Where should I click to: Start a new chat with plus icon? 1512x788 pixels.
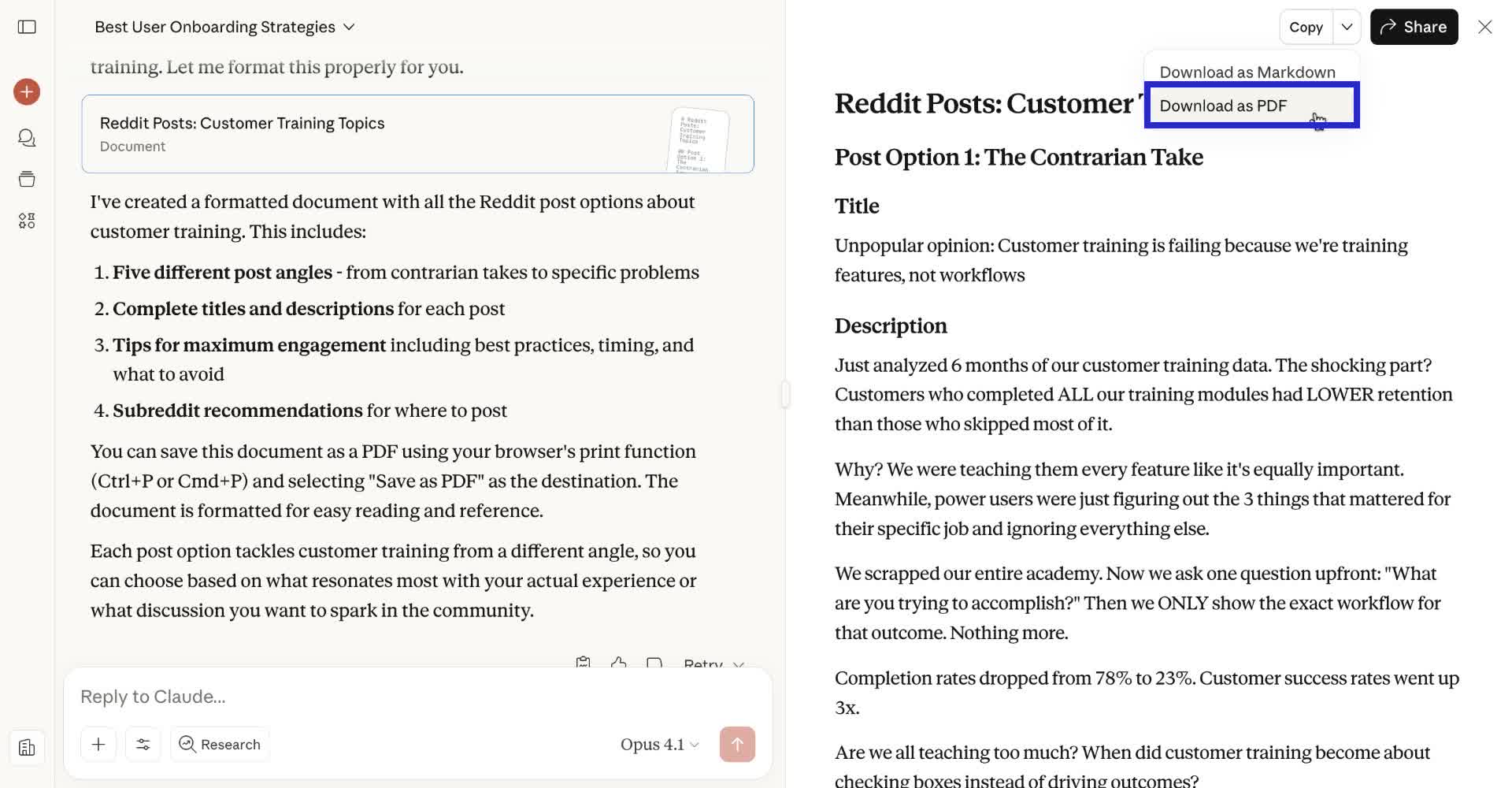[x=27, y=92]
